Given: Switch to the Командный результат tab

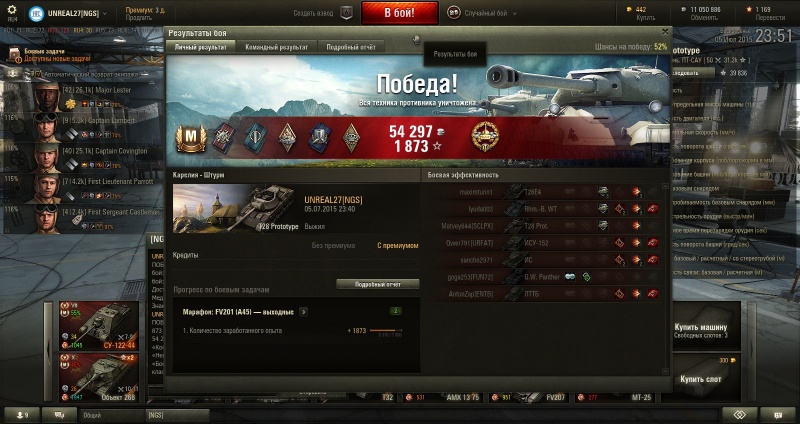Looking at the screenshot, I should 277,47.
